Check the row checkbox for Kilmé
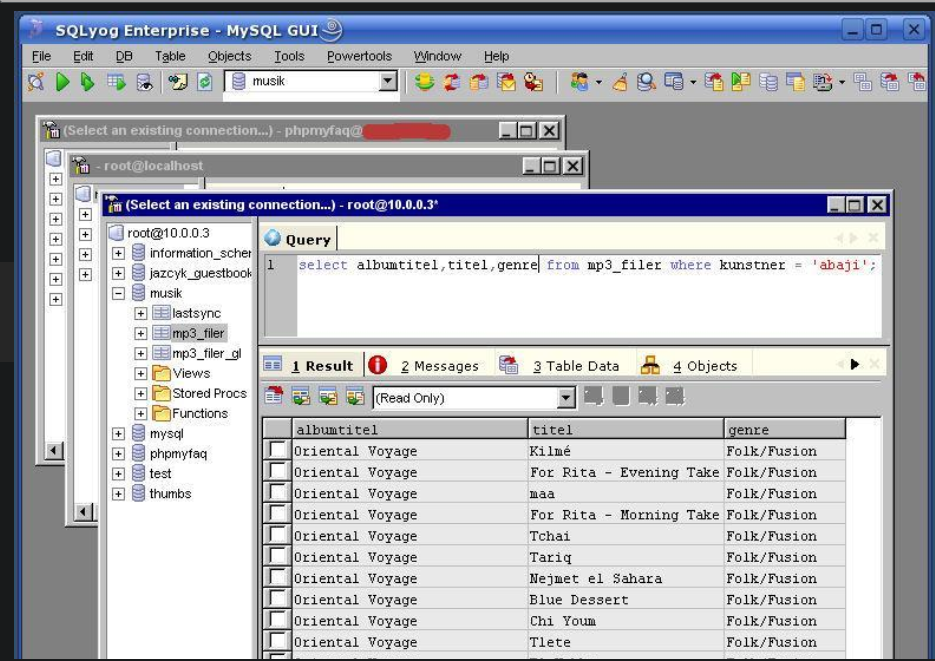Image resolution: width=935 pixels, height=661 pixels. tap(278, 450)
